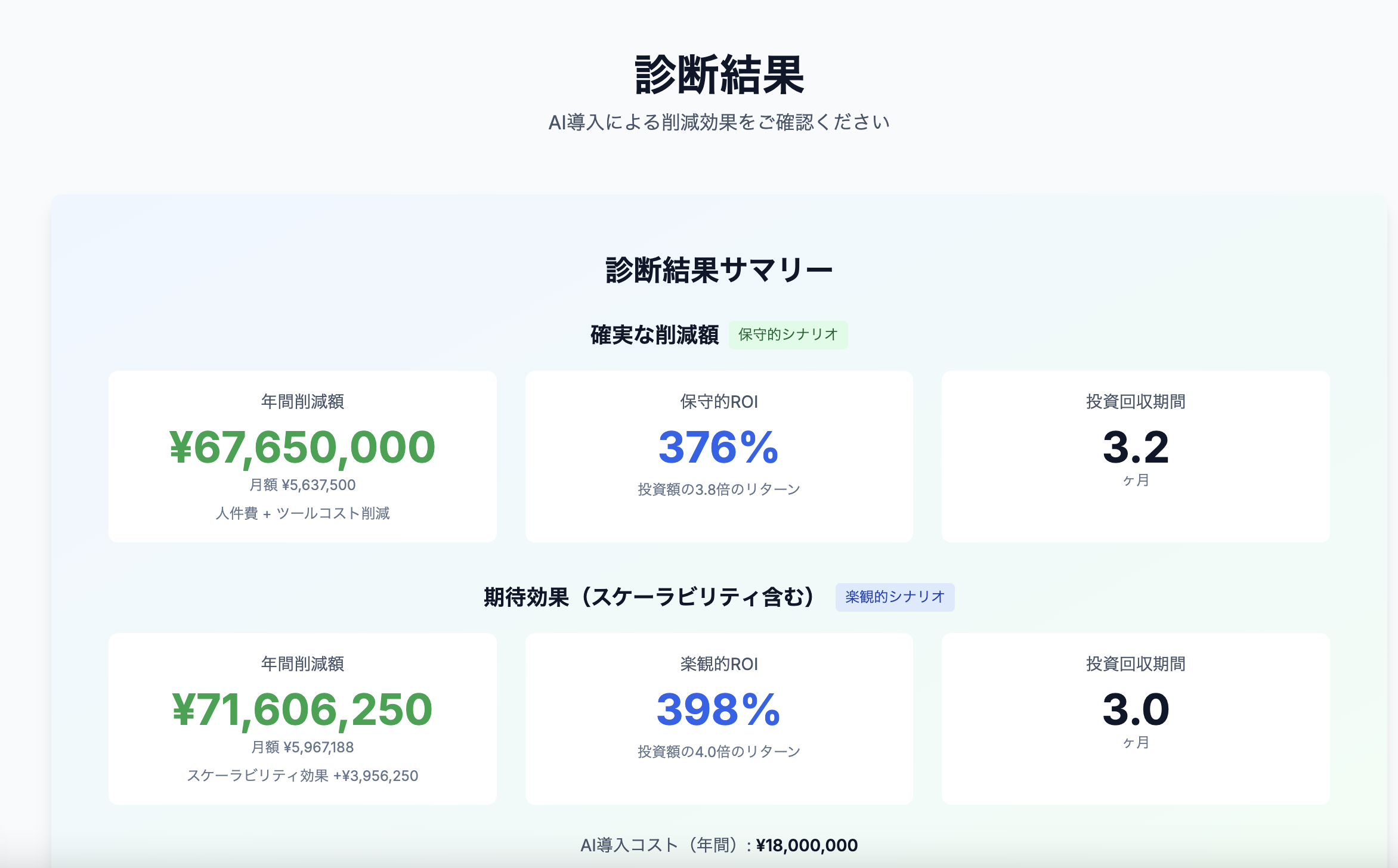Select the 人件費 + ツールコスト削減 label

tap(302, 512)
